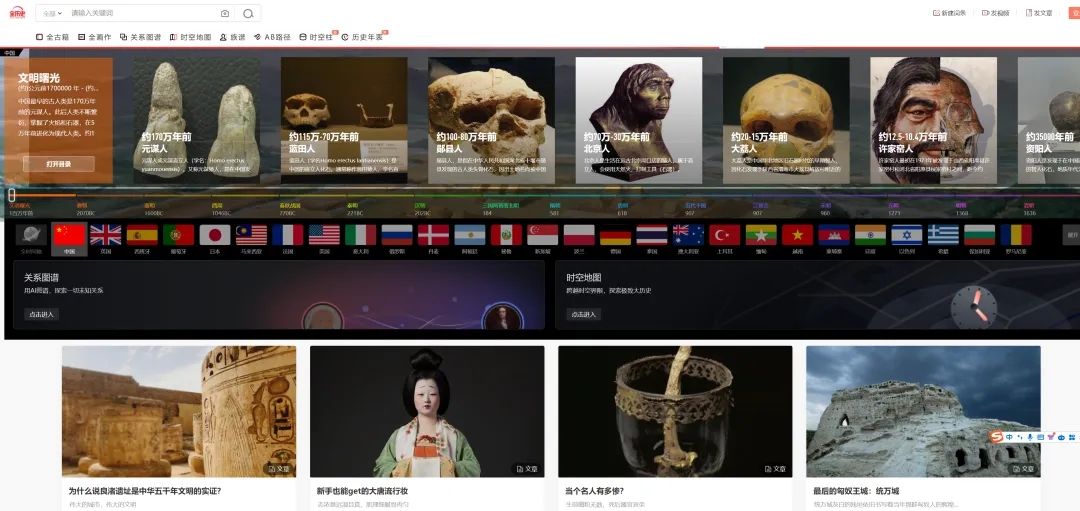Click the Australia flag icon

688,234
